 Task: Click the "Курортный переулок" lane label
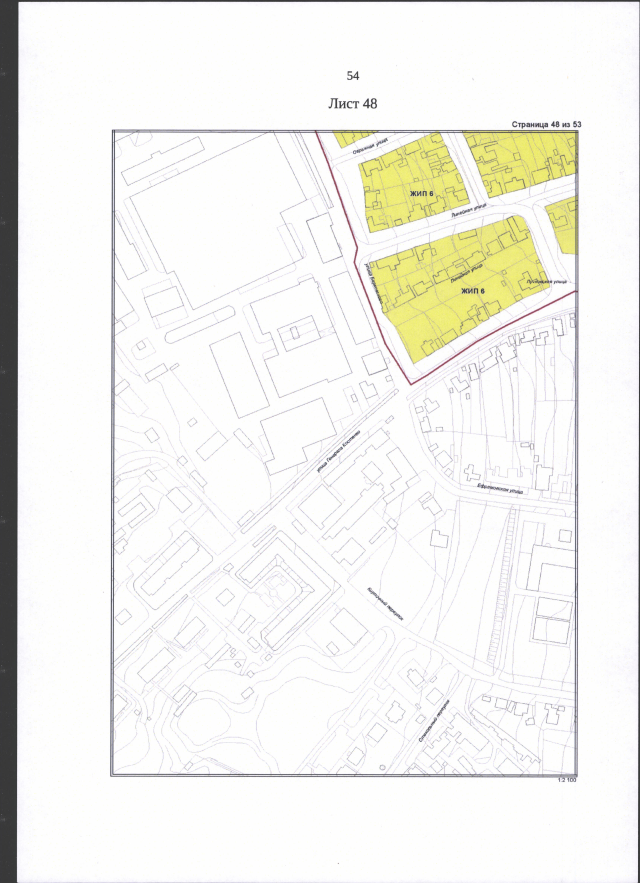384,606
